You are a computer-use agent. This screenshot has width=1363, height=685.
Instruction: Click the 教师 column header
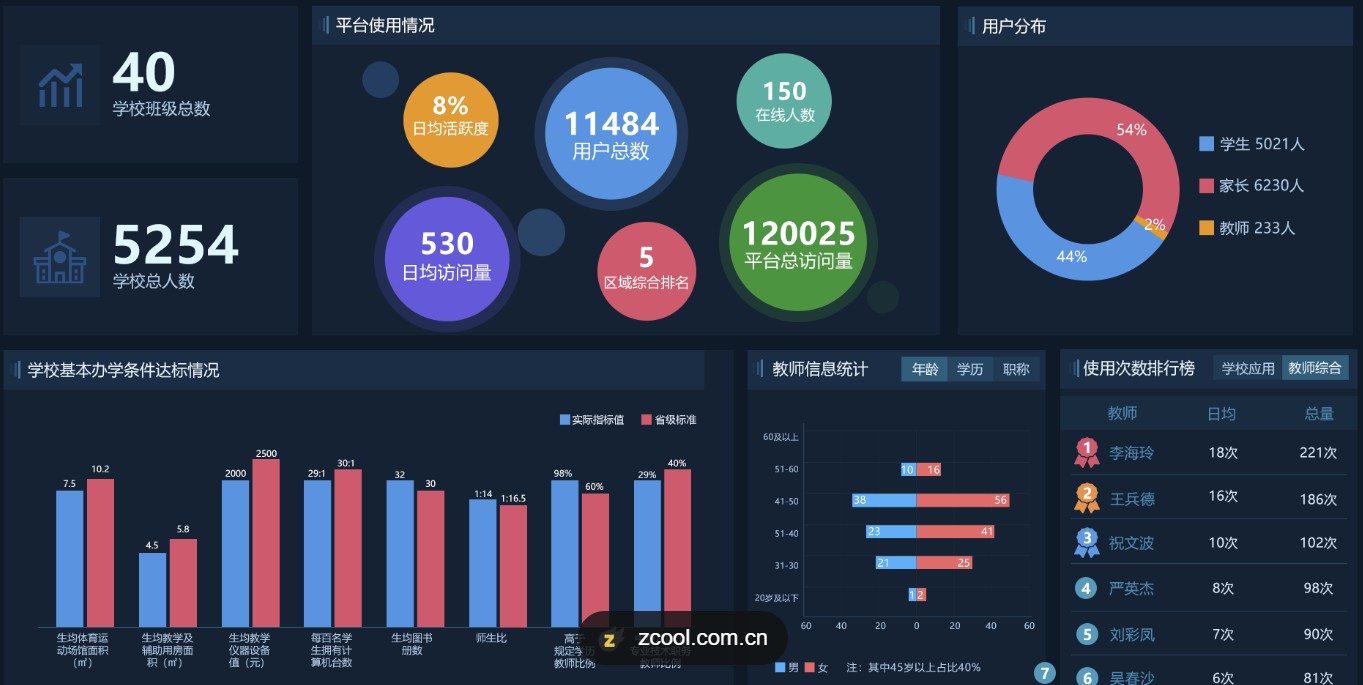click(1122, 413)
